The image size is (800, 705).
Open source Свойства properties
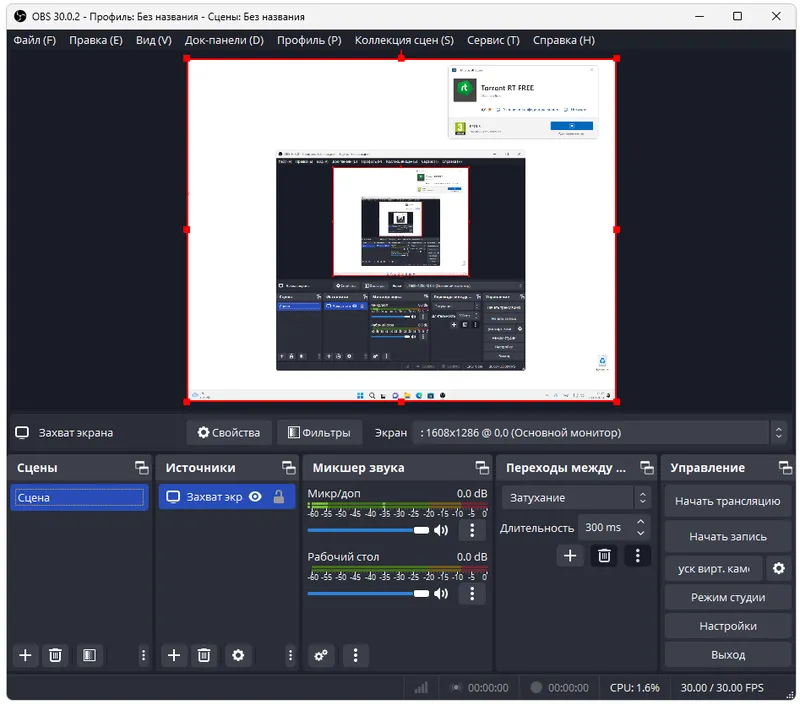coord(229,433)
